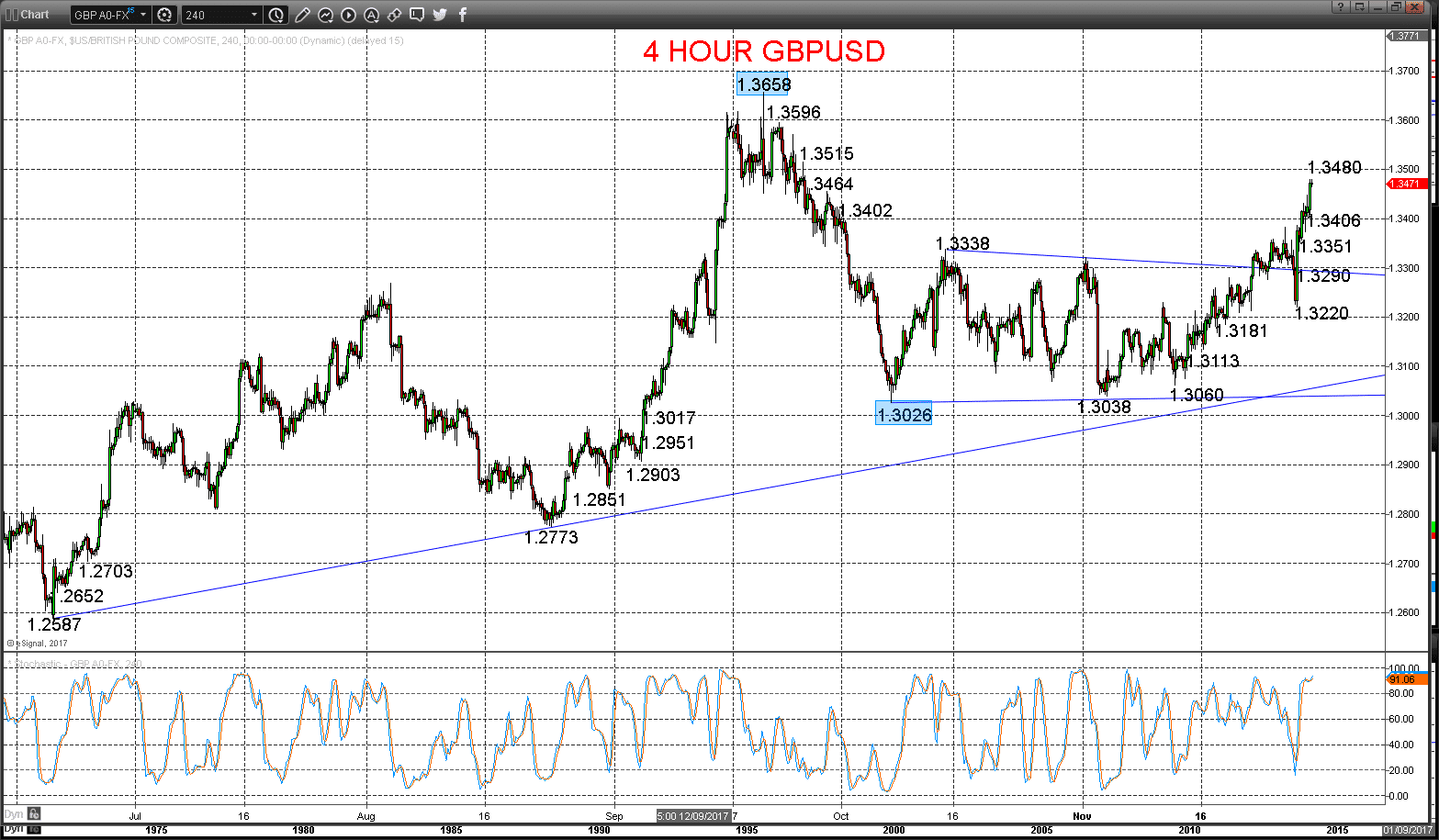Image resolution: width=1439 pixels, height=840 pixels.
Task: Toggle the Dyn lock icon on time axis
Action: coord(34,813)
